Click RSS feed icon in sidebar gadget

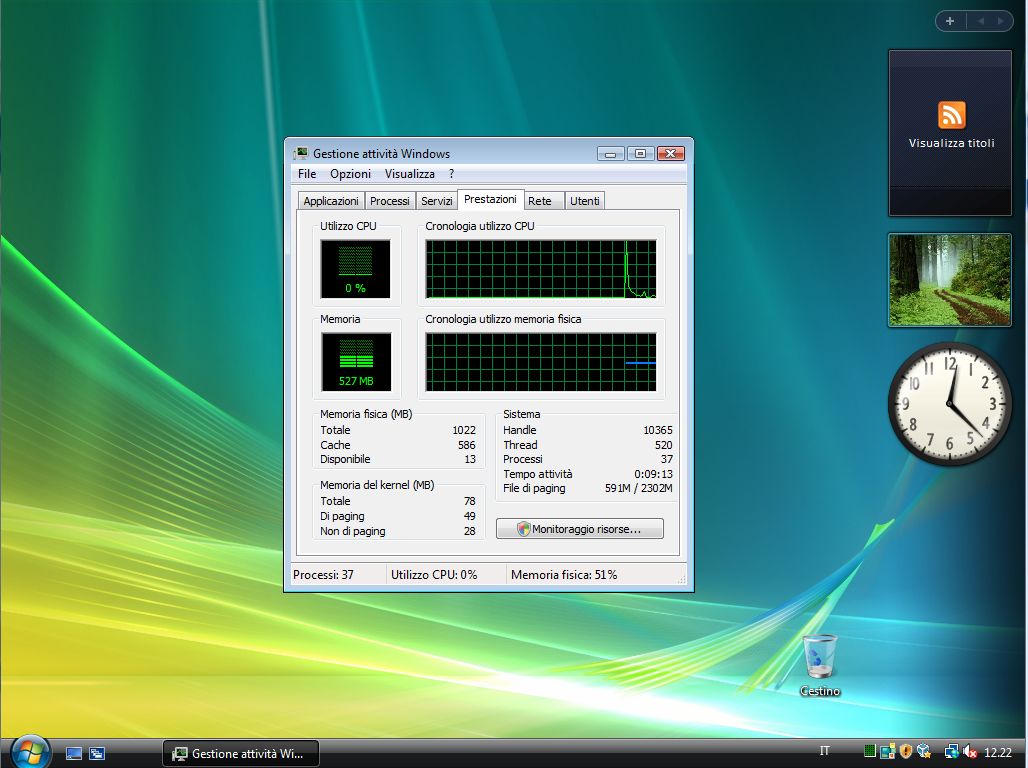click(x=951, y=115)
